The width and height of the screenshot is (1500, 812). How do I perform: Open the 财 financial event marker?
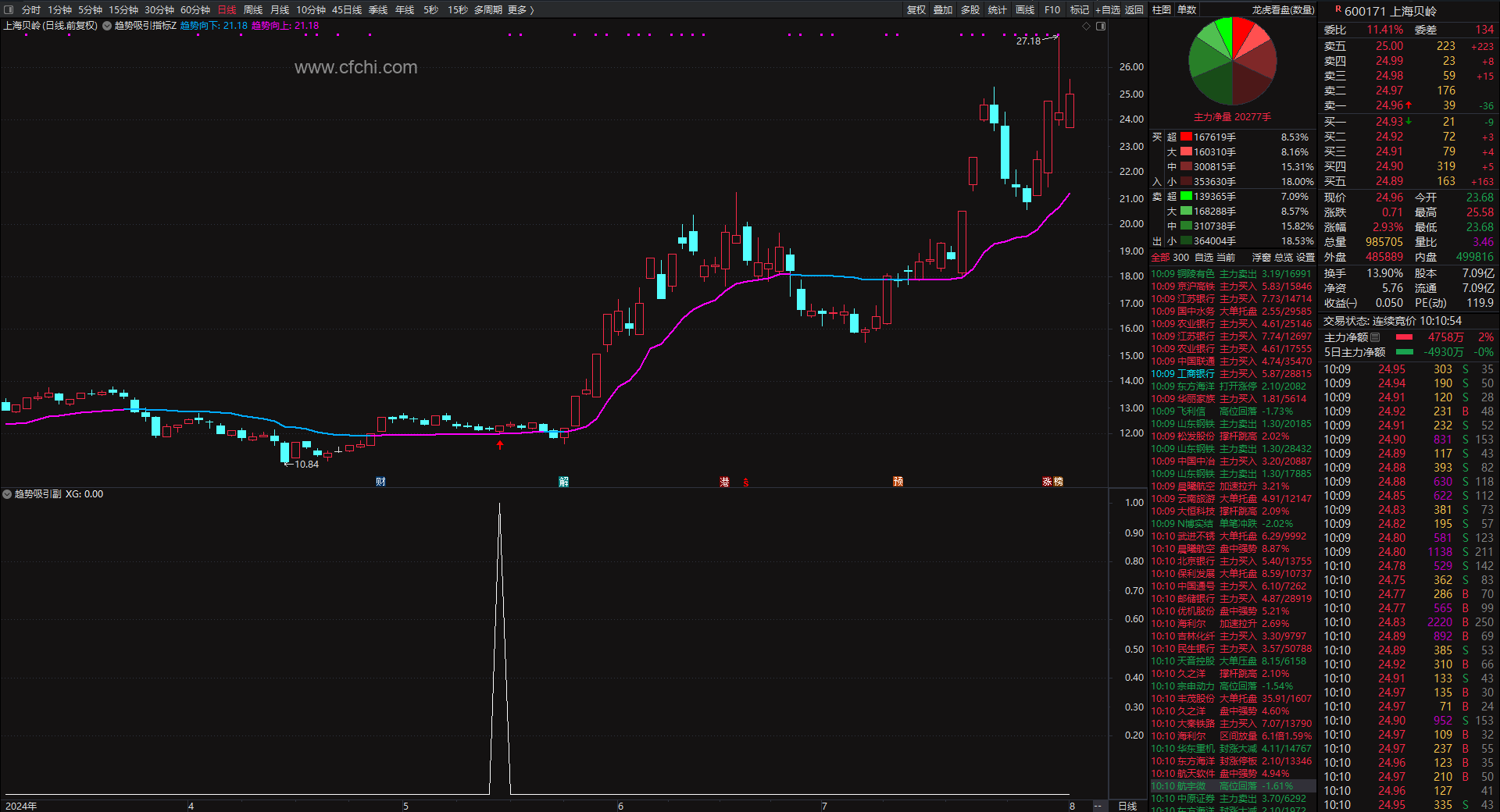(x=380, y=482)
